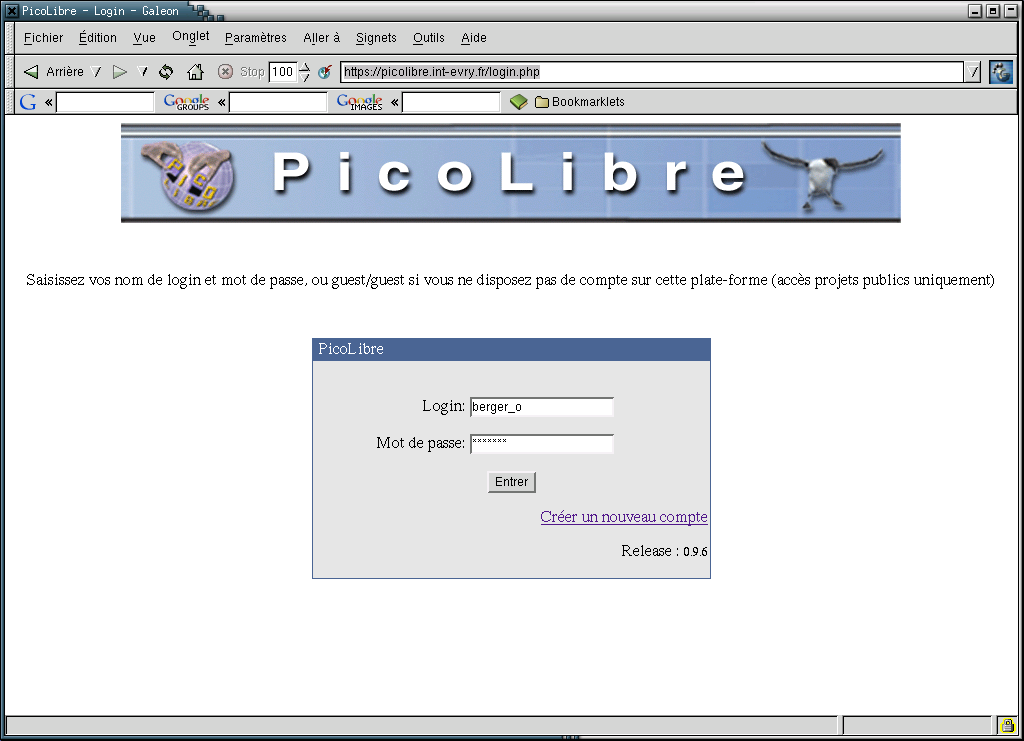Click the PicoLibre banner image
This screenshot has height=741, width=1024.
coord(511,173)
